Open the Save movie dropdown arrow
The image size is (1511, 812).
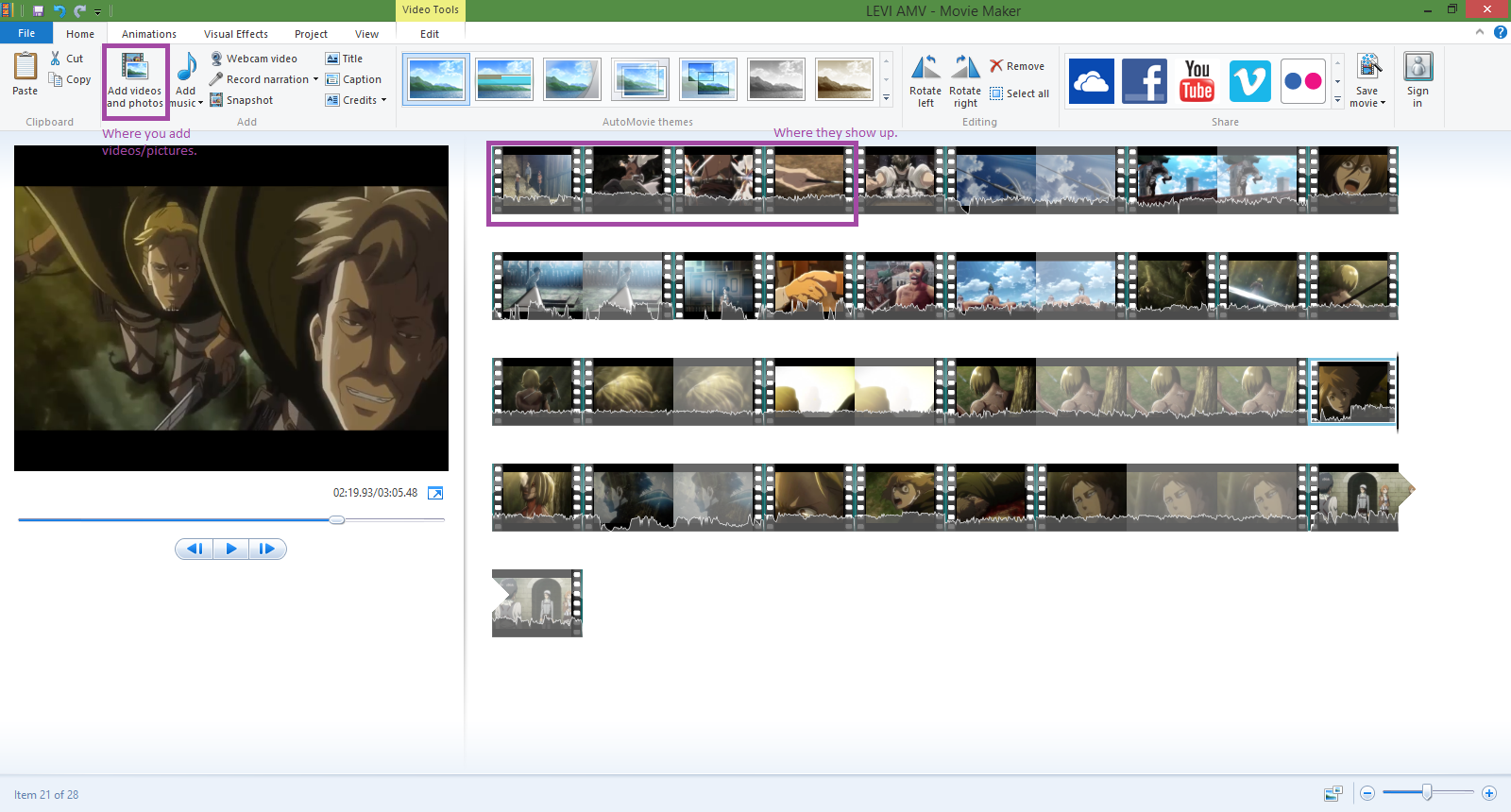coord(1383,103)
